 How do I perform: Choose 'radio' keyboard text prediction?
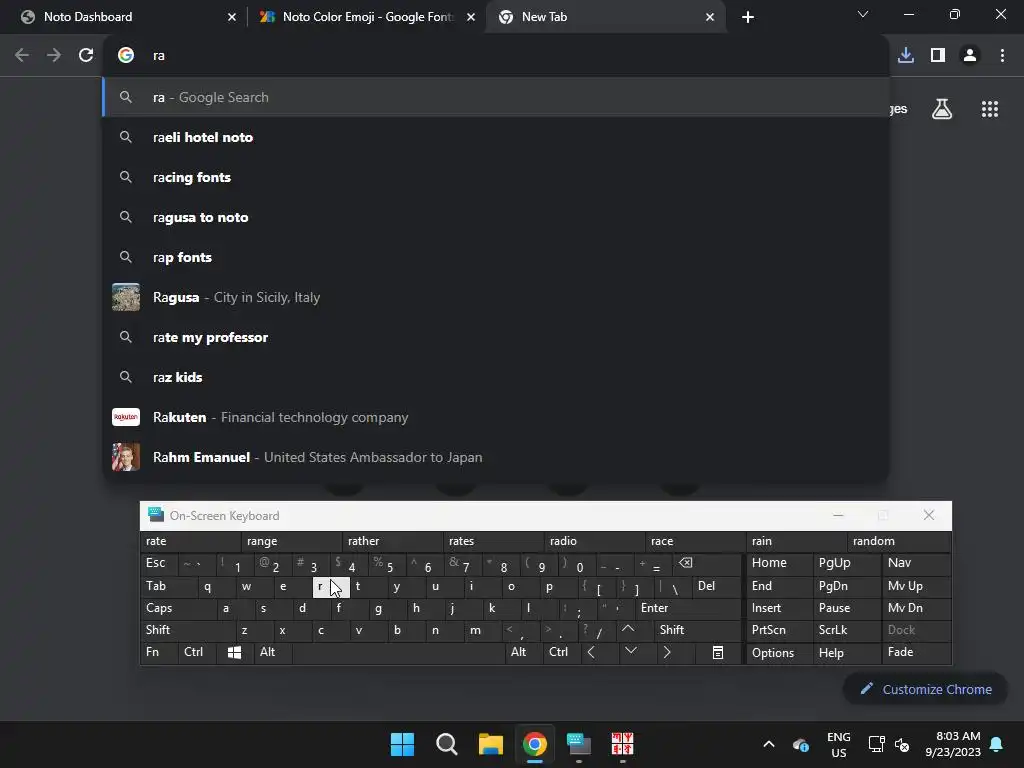pos(595,541)
